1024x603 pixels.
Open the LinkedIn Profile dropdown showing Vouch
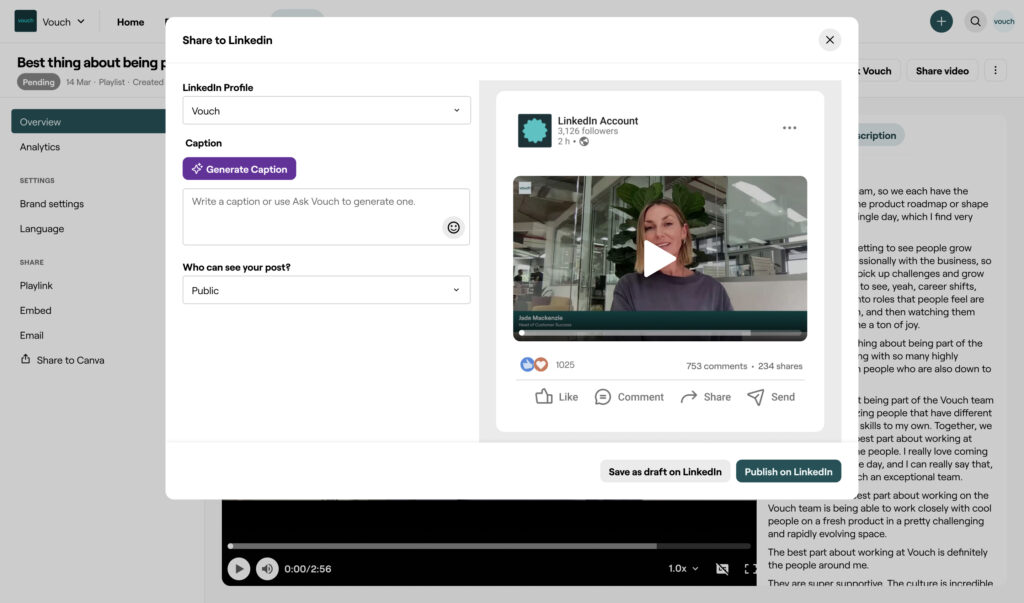327,110
